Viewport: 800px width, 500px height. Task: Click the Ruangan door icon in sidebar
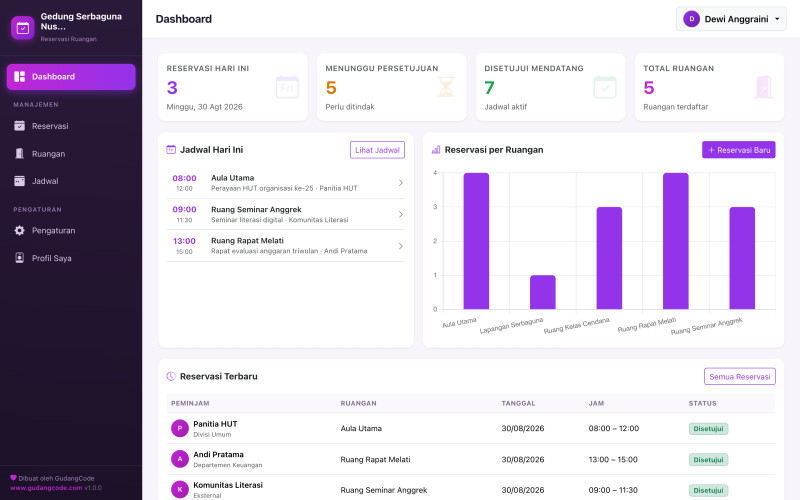tap(19, 154)
